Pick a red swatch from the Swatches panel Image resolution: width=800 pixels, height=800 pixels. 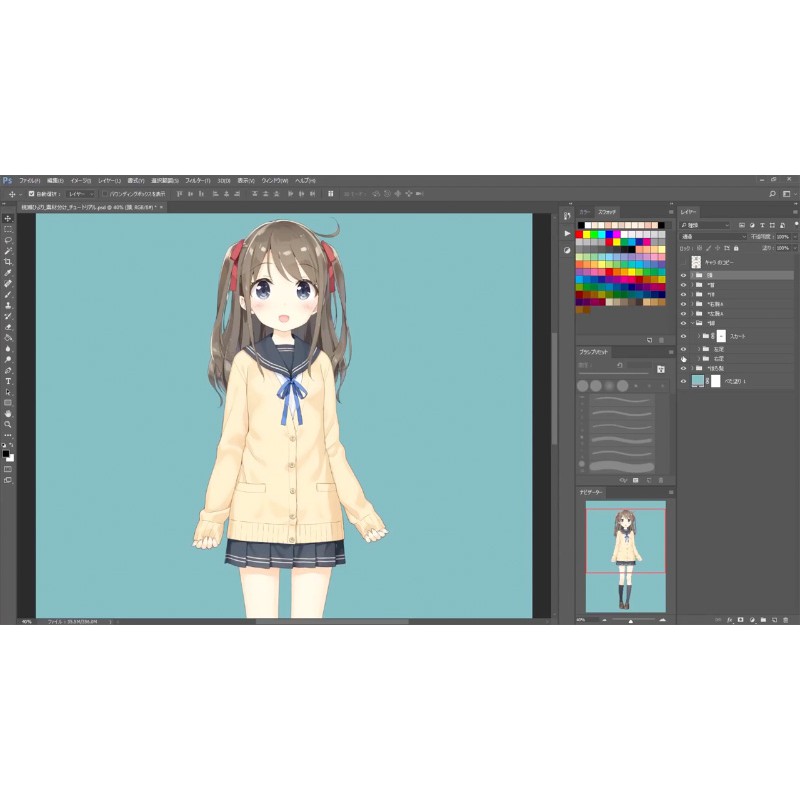click(579, 232)
